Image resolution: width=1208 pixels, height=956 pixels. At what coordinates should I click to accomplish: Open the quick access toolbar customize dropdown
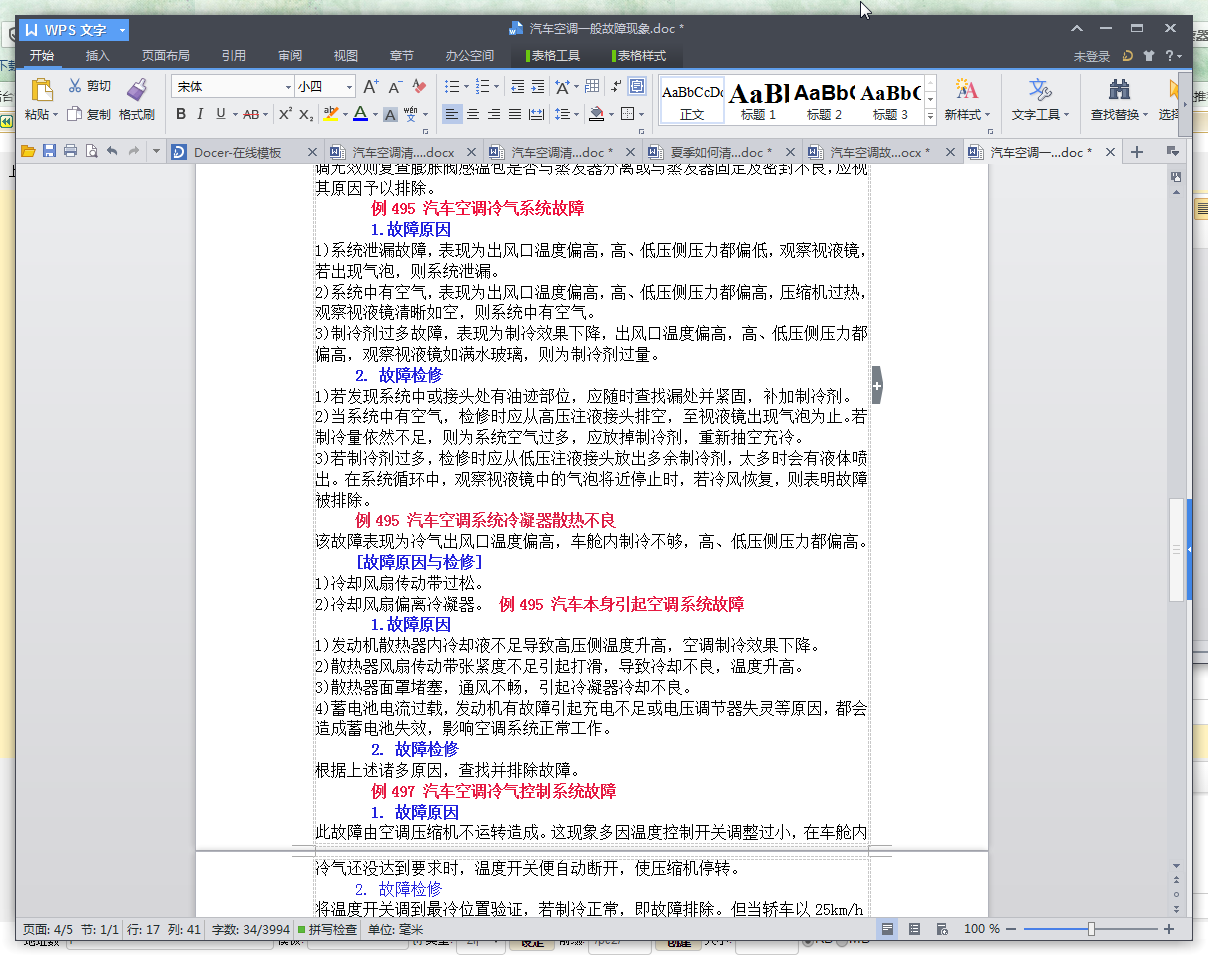coord(155,152)
